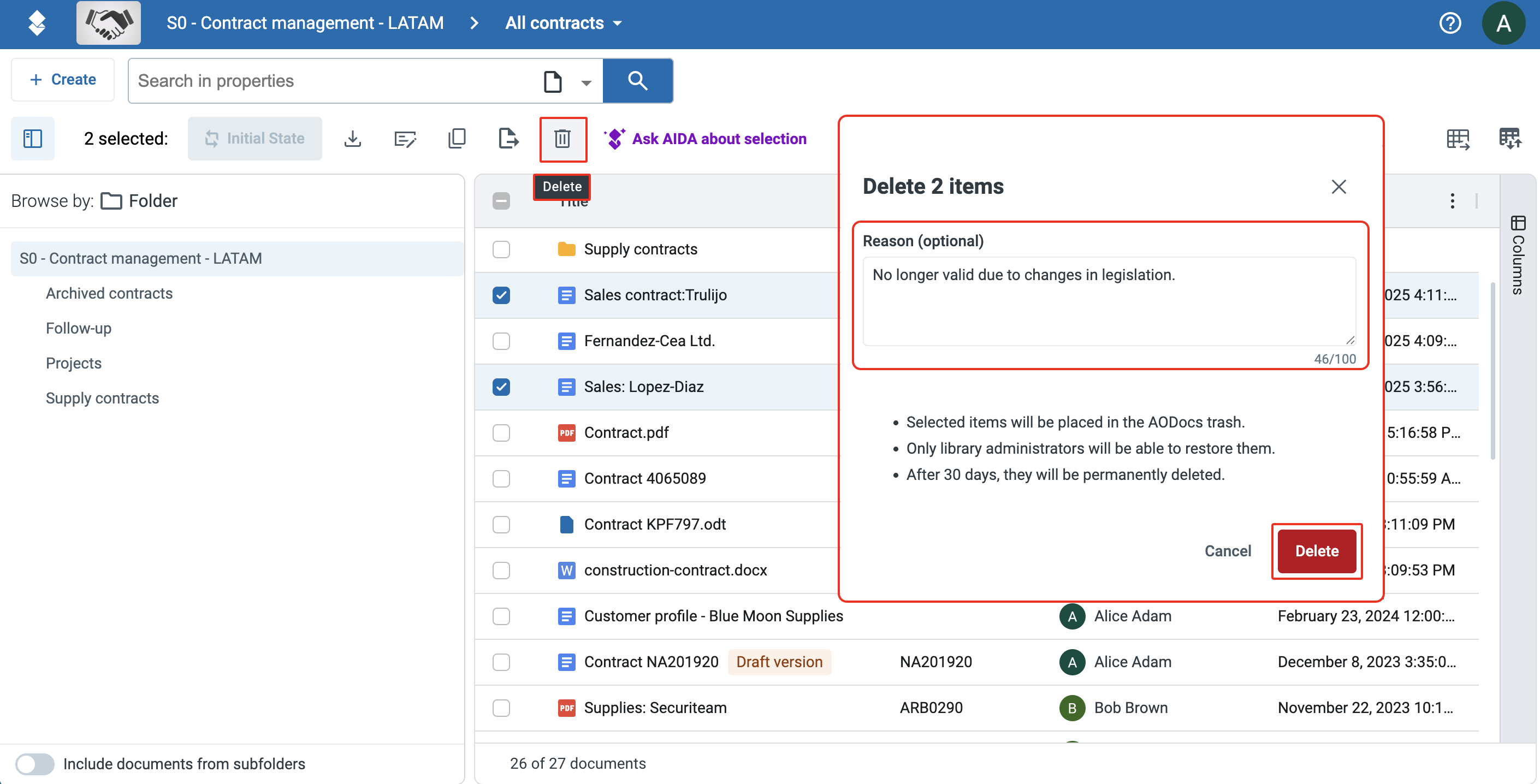Click S0 - Contract management - LATAM breadcrumb

pyautogui.click(x=305, y=23)
